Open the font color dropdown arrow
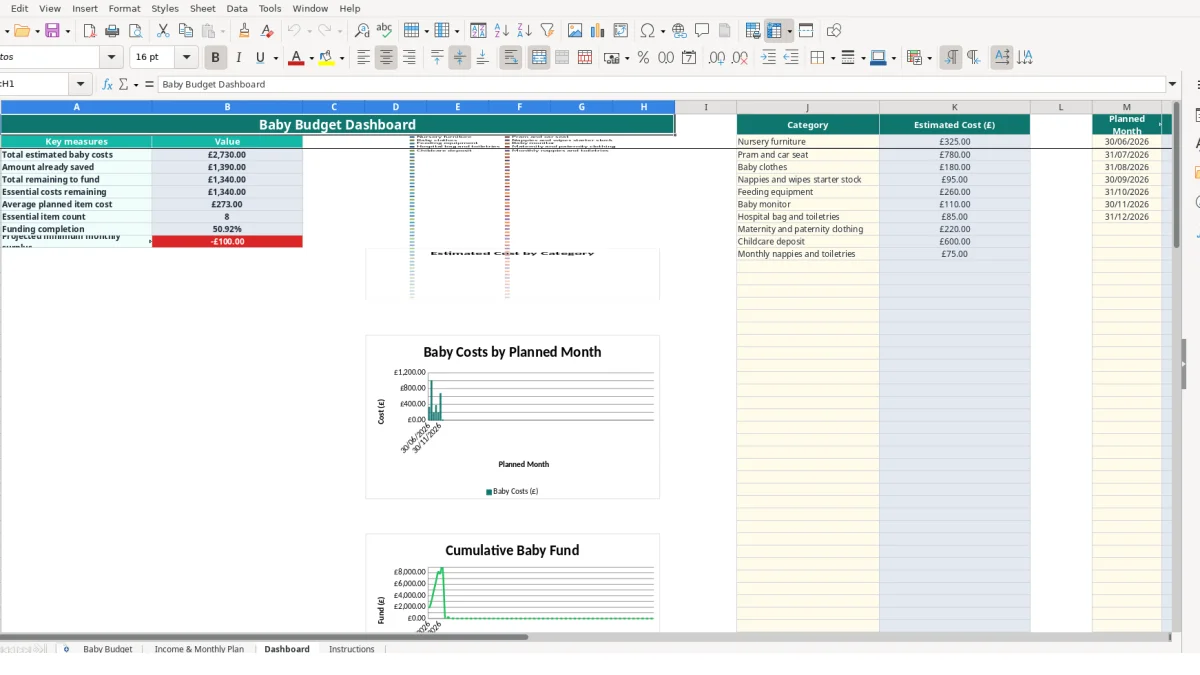Viewport: 1200px width, 675px height. (311, 58)
